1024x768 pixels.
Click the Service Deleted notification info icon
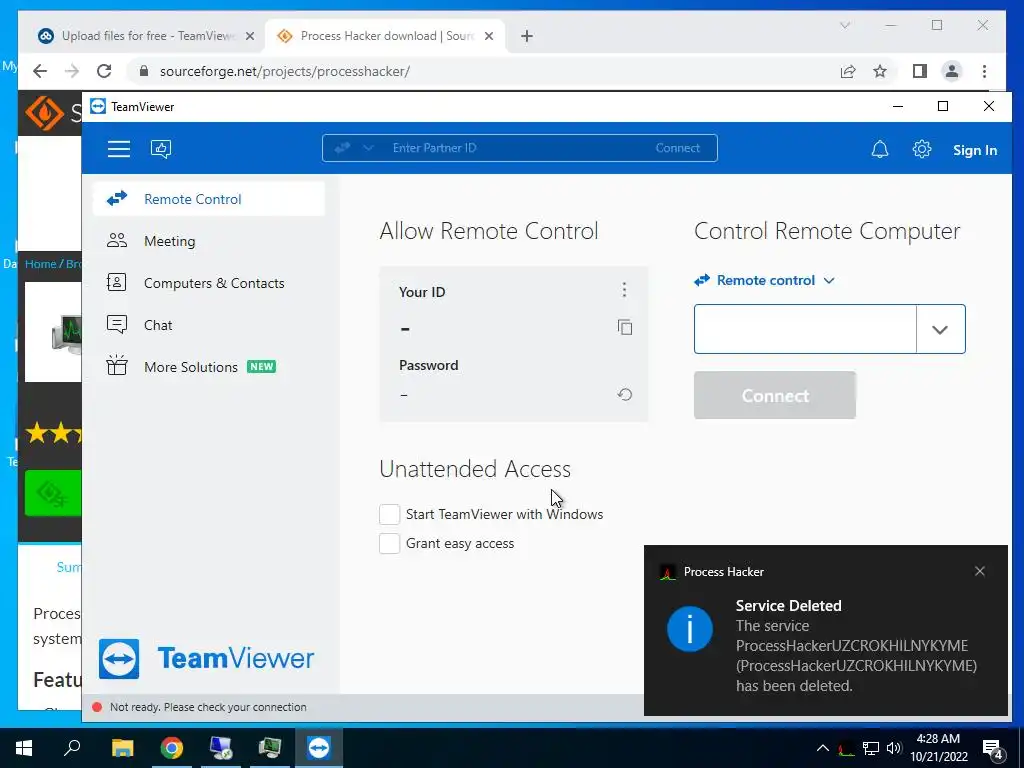(x=690, y=629)
